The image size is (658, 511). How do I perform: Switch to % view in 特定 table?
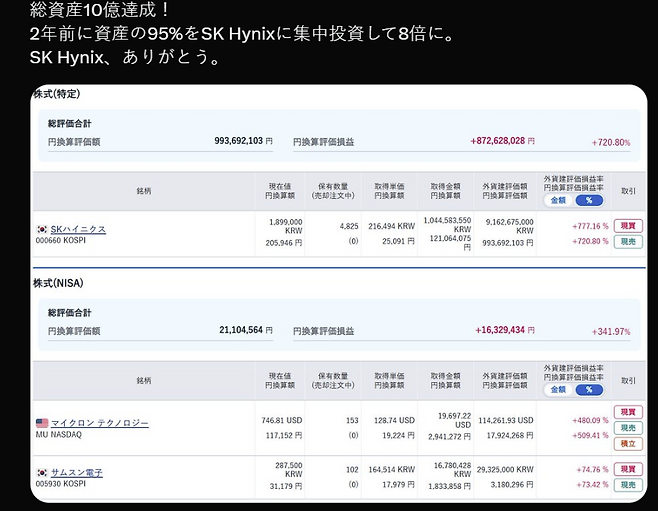pos(589,200)
